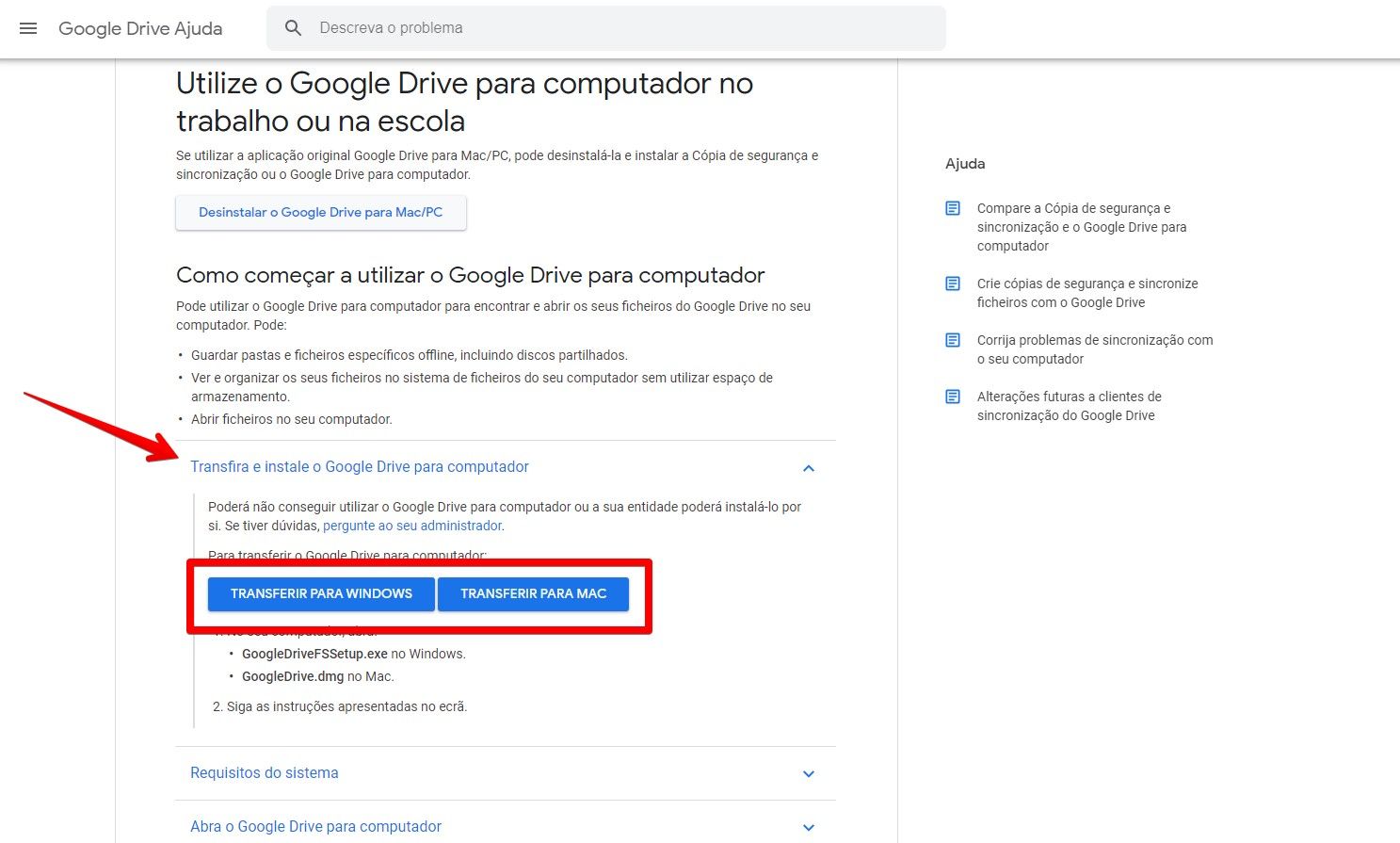Viewport: 1400px width, 843px height.
Task: Open "Abra o Google Drive para computador" title
Action: (x=315, y=827)
